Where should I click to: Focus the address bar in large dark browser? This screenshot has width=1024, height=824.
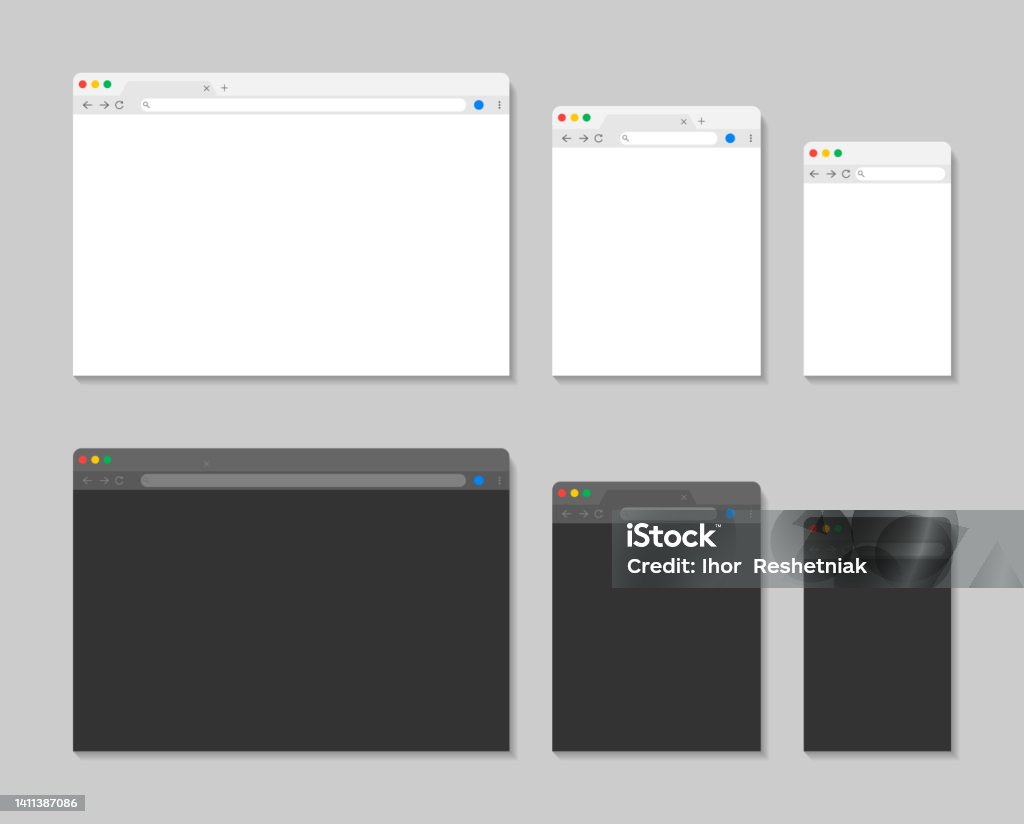point(303,481)
